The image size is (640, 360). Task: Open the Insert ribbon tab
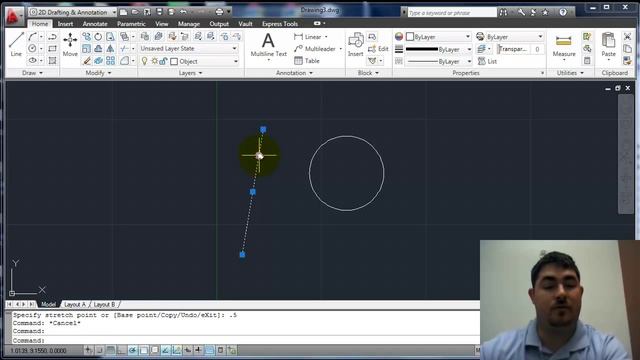pyautogui.click(x=65, y=24)
